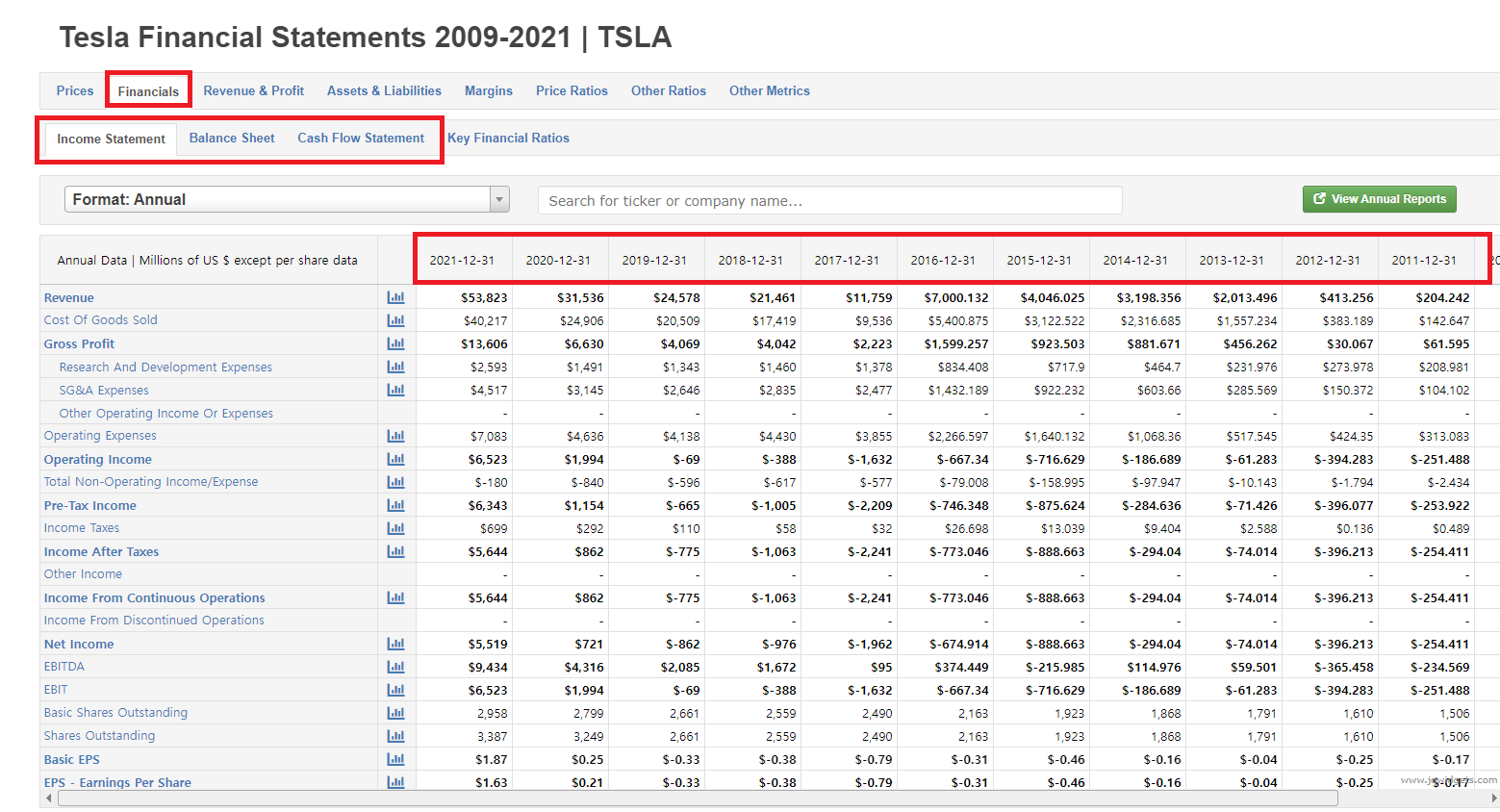Screen dimensions: 1500x812
Task: Open the Revenue & Profit tab
Action: 254,90
